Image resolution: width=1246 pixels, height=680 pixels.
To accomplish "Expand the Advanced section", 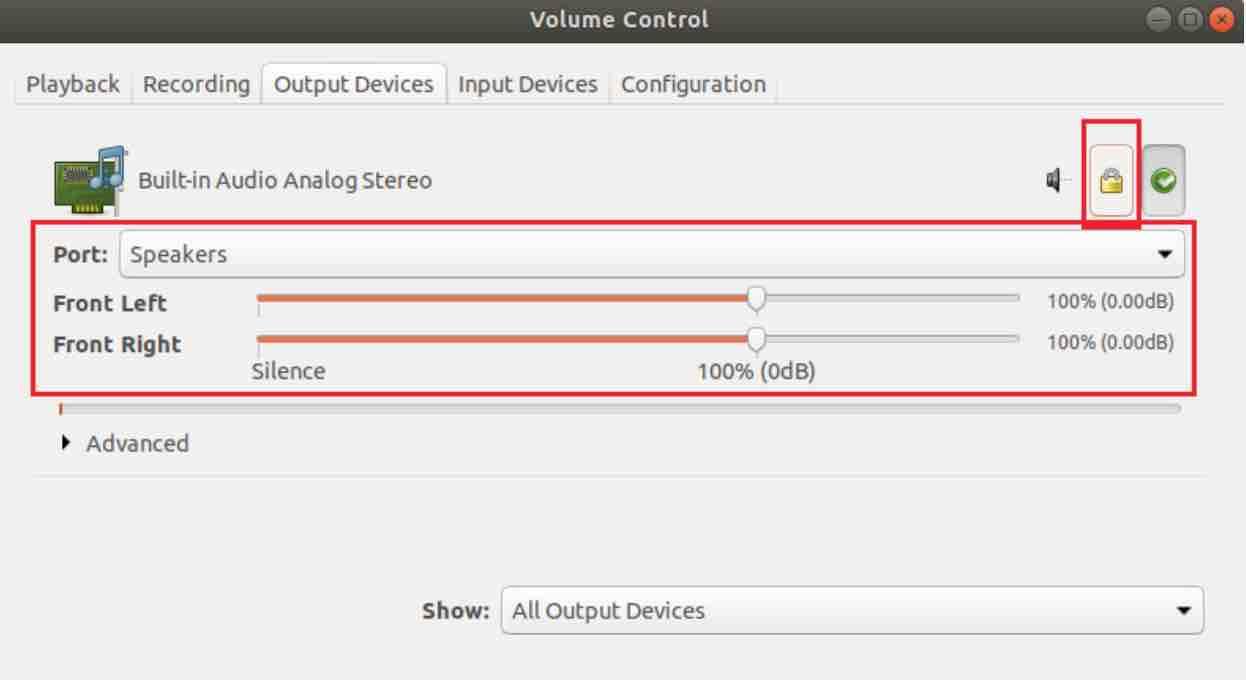I will (126, 443).
